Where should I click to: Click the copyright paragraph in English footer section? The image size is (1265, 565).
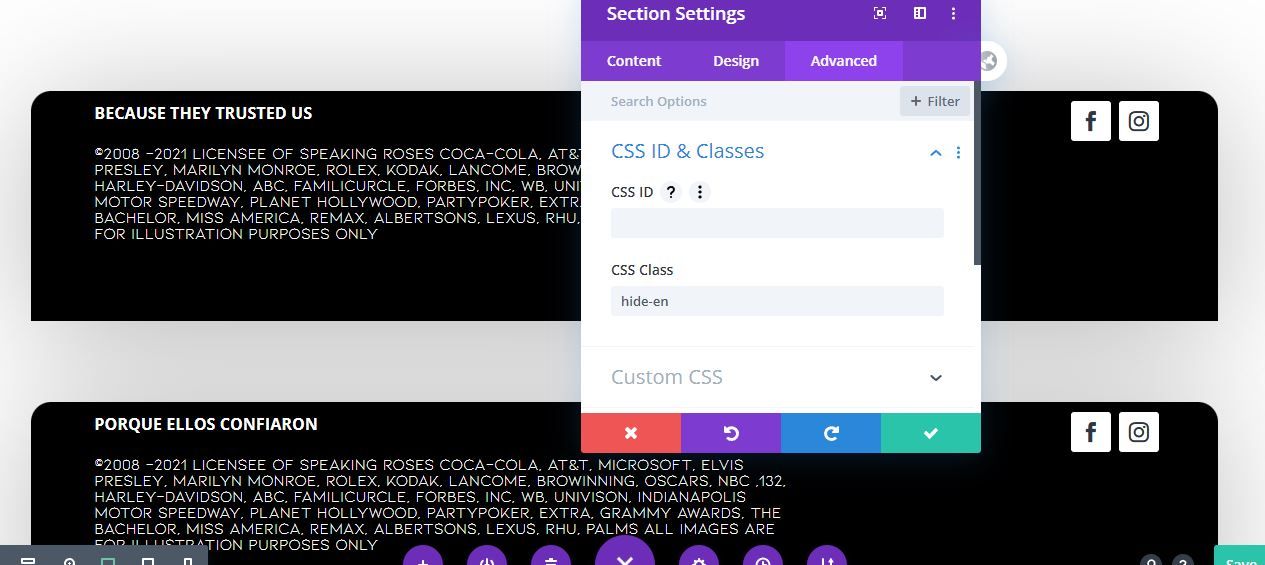tap(337, 194)
